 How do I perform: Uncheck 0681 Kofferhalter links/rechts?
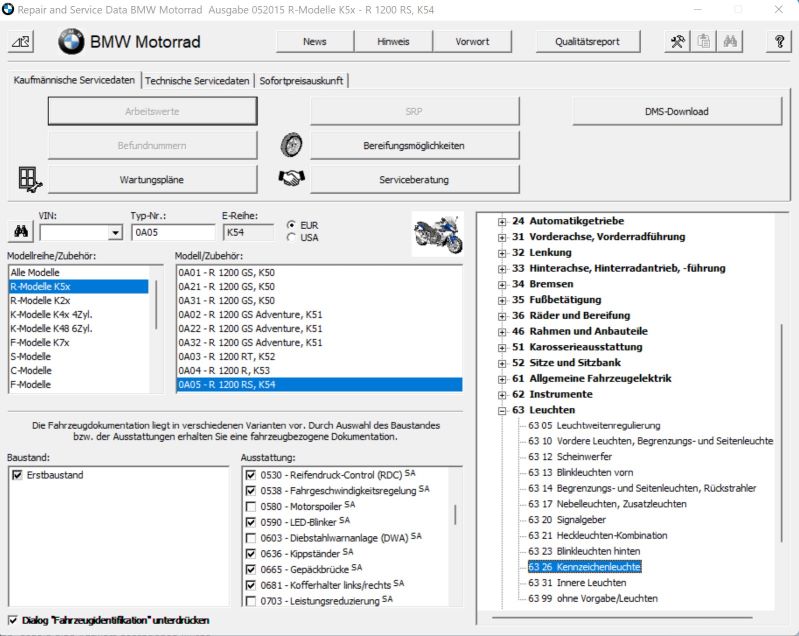pyautogui.click(x=251, y=586)
